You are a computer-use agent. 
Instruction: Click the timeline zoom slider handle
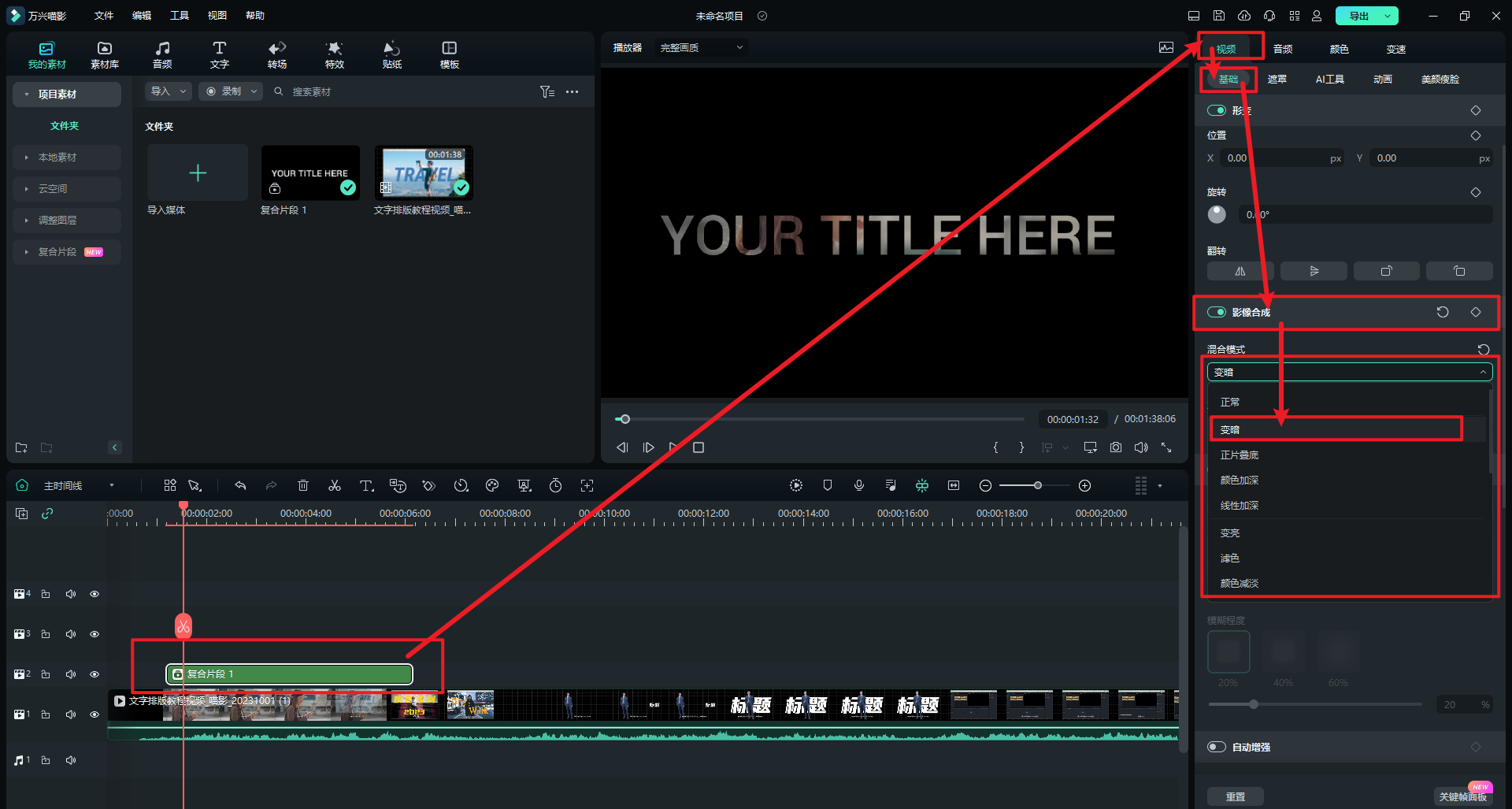tap(1038, 485)
